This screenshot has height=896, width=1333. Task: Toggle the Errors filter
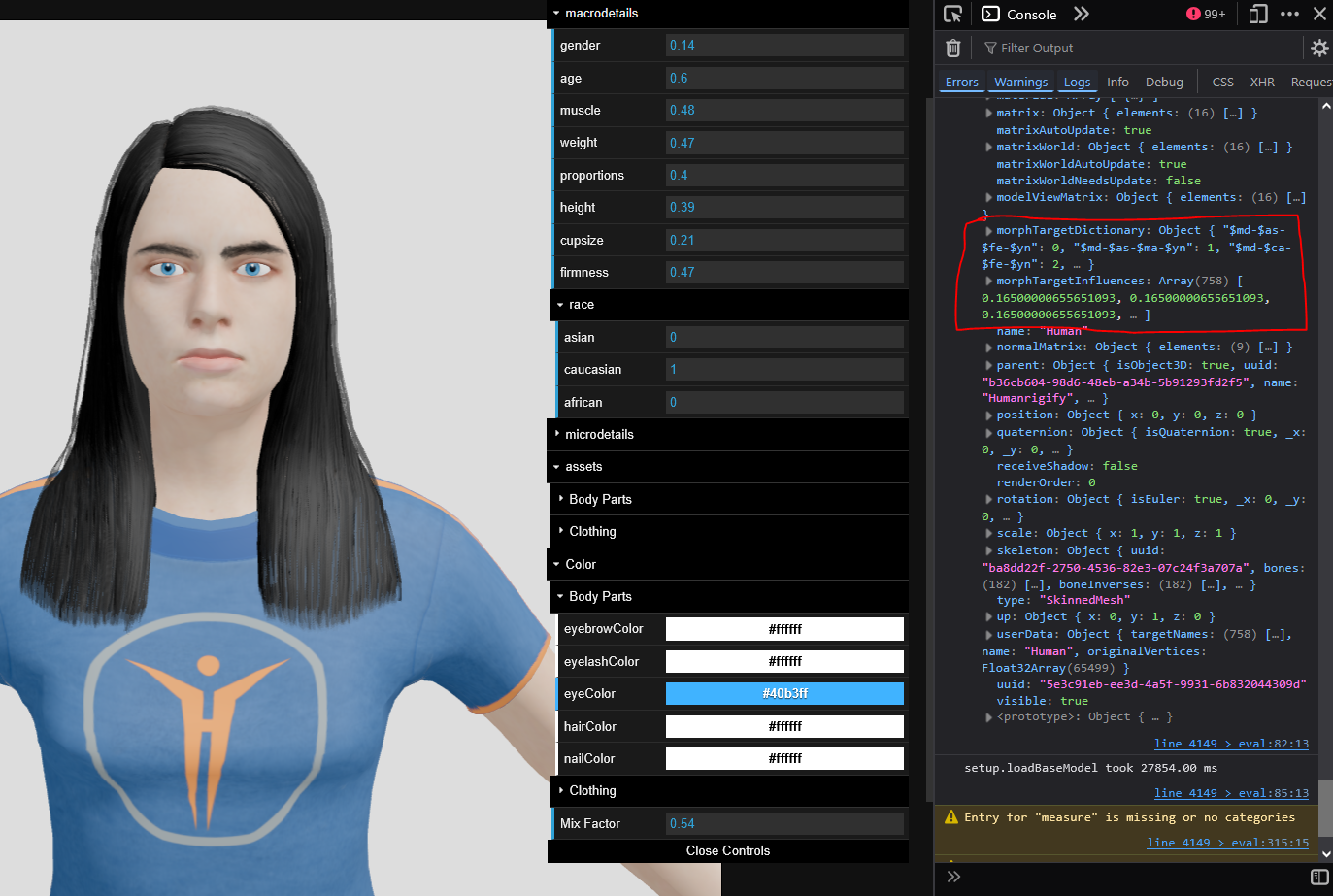[962, 83]
